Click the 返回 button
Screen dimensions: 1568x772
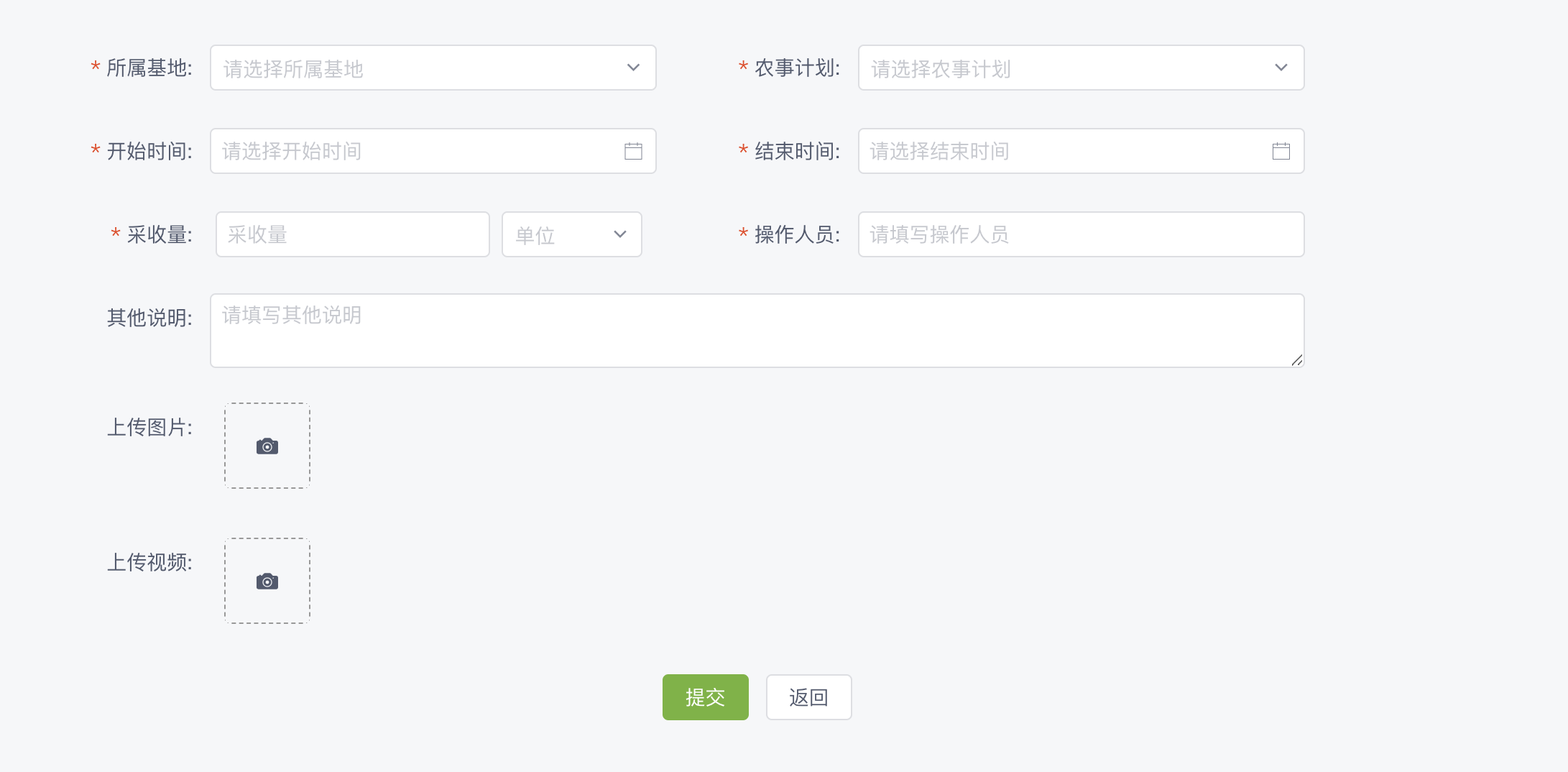809,697
